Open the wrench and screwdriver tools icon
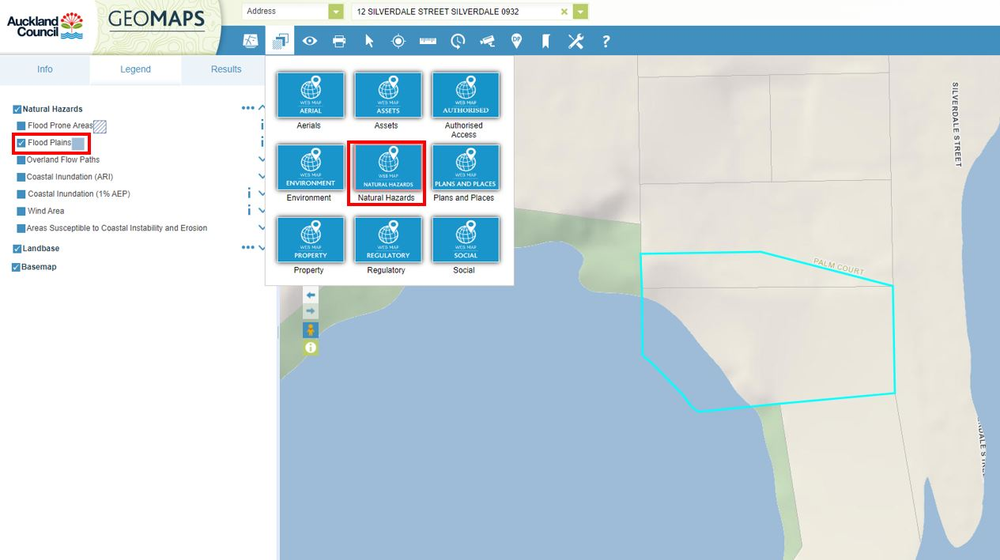 click(576, 41)
